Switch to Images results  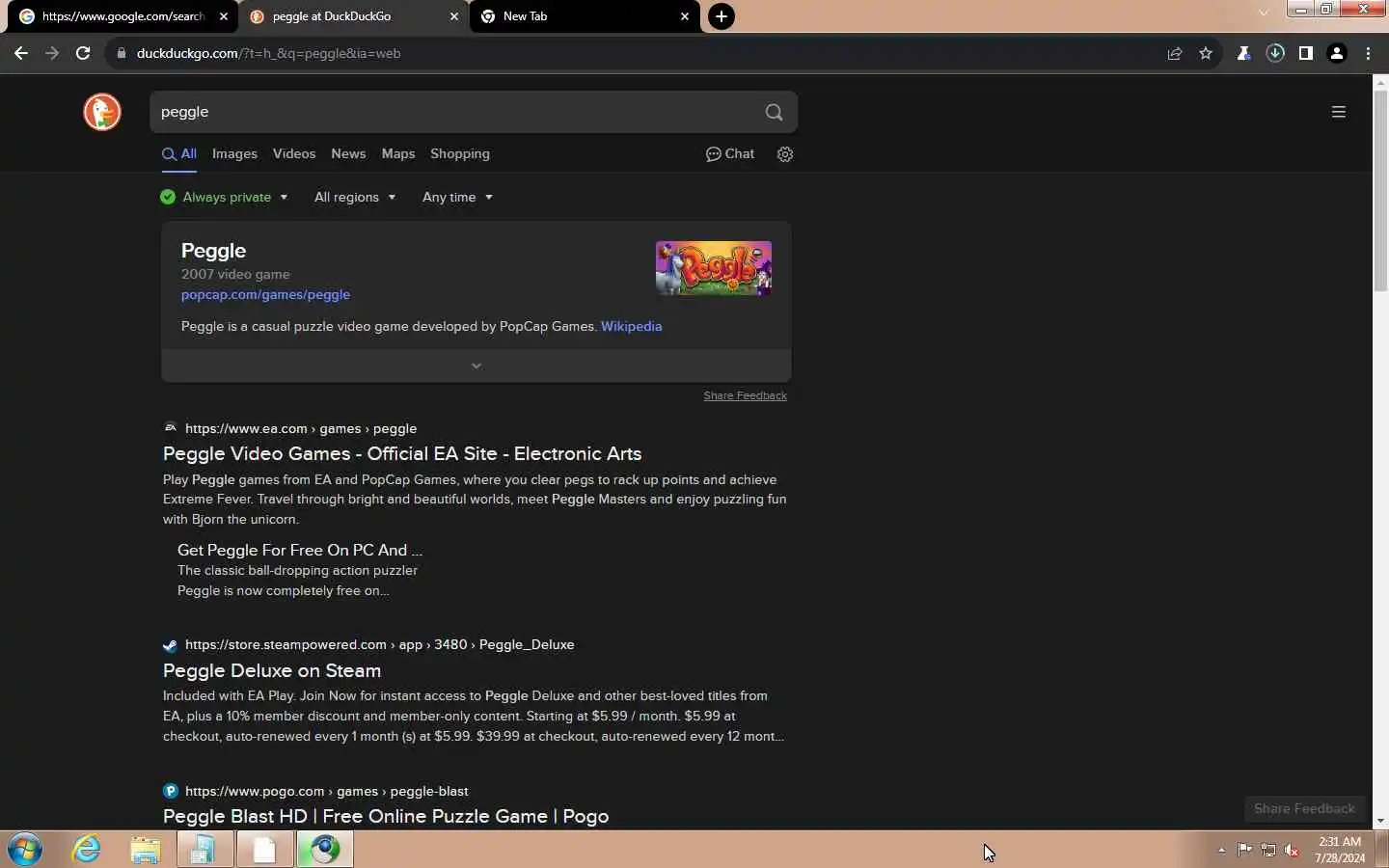pyautogui.click(x=234, y=154)
